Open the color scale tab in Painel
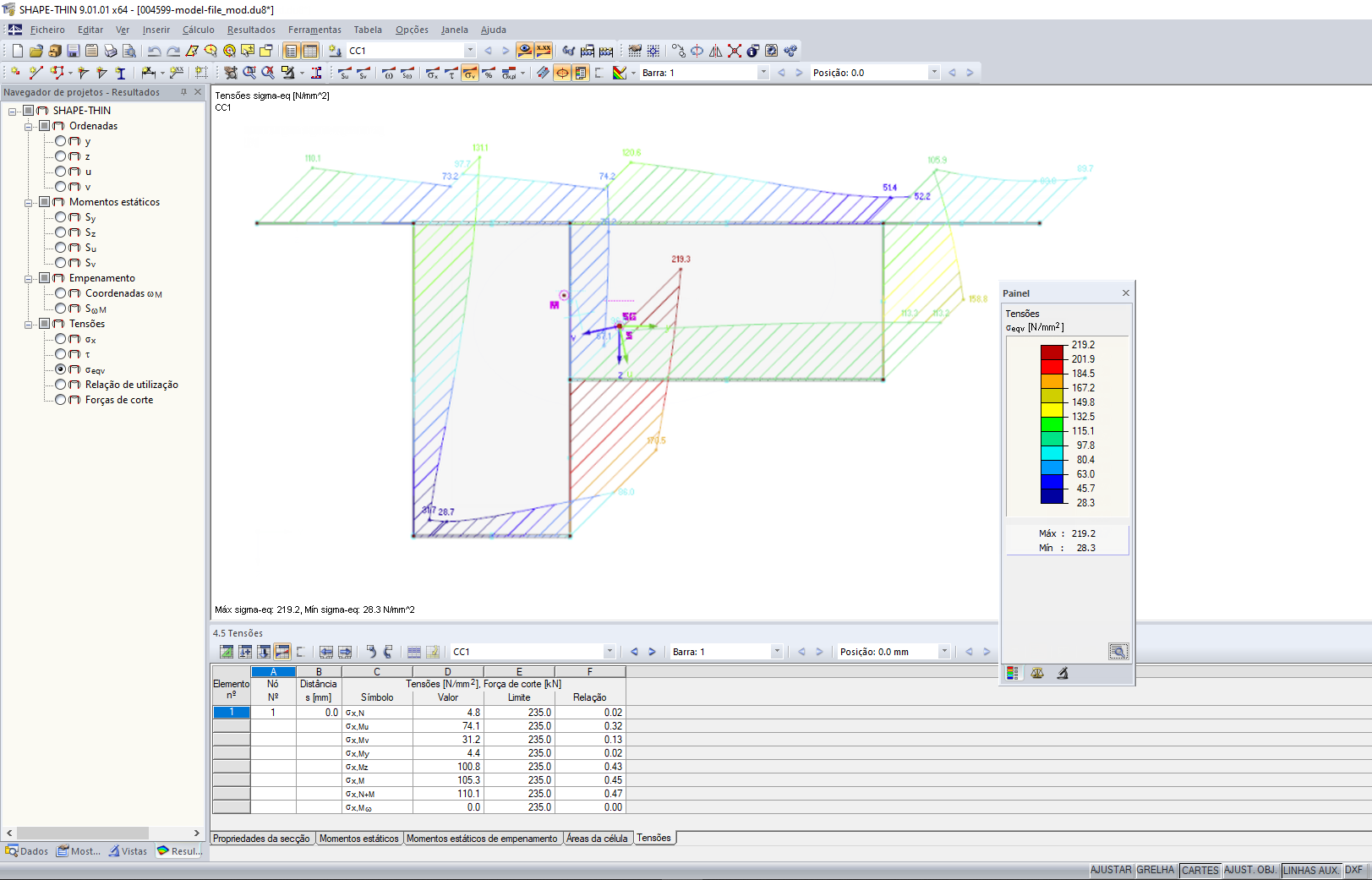The image size is (1372, 880). (x=1012, y=673)
